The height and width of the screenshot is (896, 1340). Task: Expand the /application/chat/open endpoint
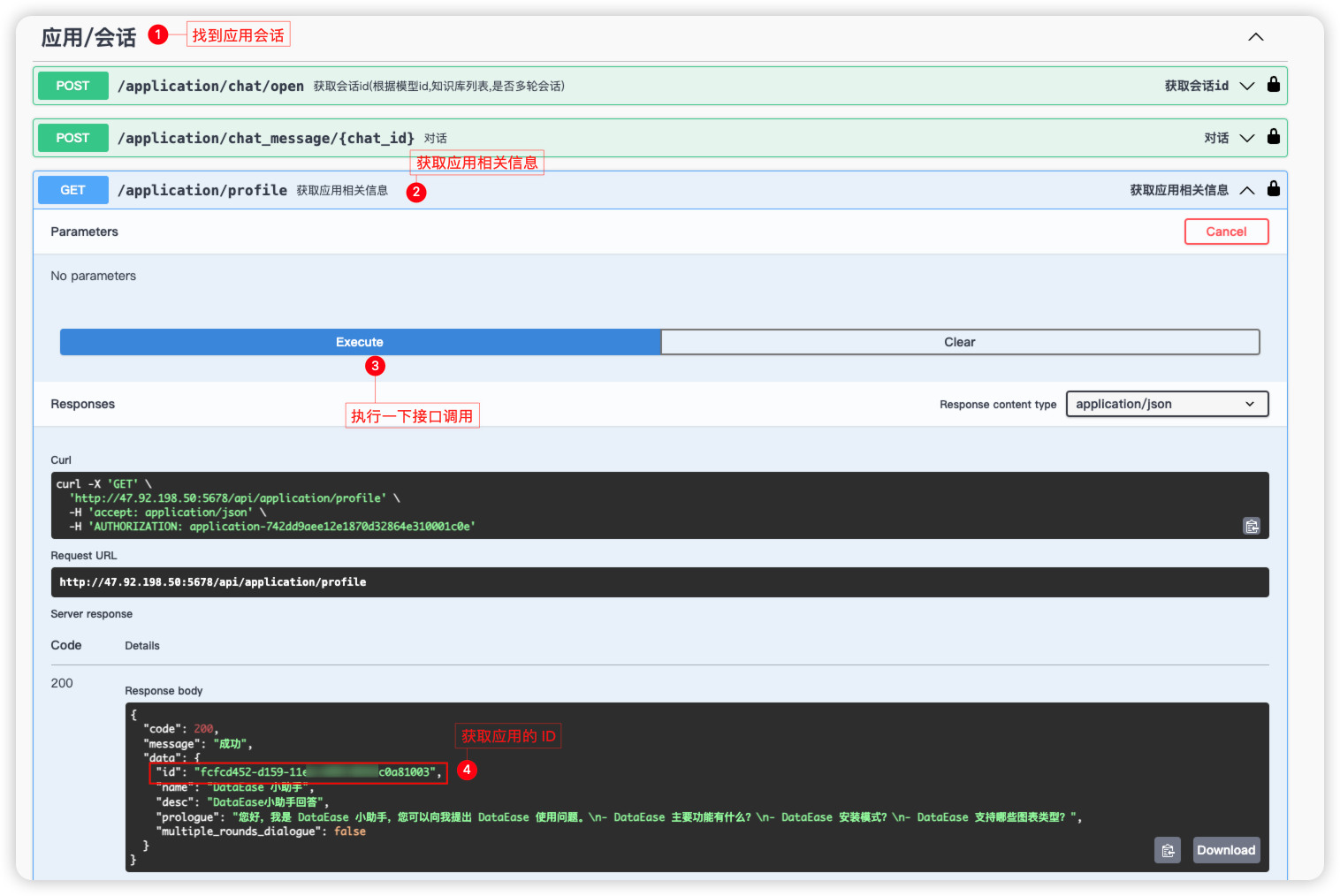(x=1246, y=85)
